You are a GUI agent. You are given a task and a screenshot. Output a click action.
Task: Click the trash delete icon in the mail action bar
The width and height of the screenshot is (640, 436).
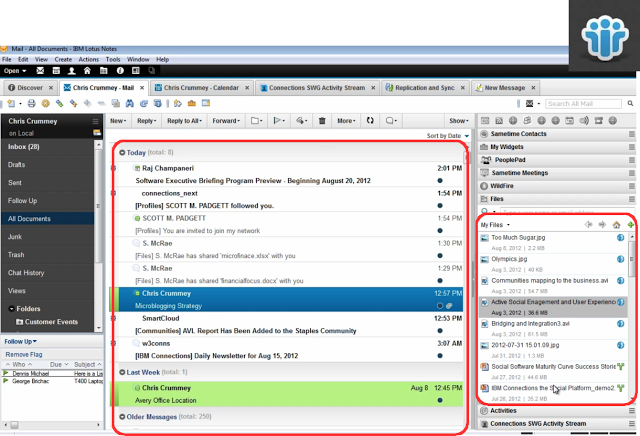322,120
